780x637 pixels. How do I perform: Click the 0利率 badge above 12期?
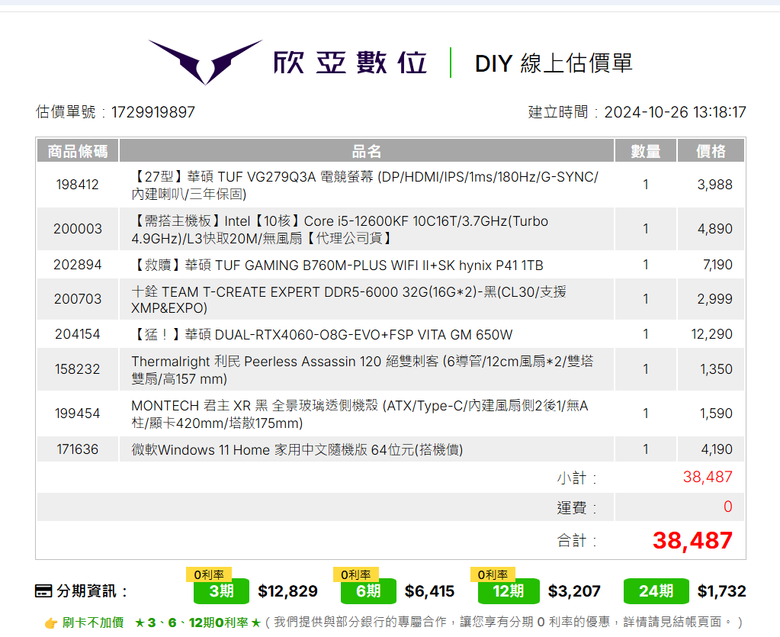click(492, 574)
